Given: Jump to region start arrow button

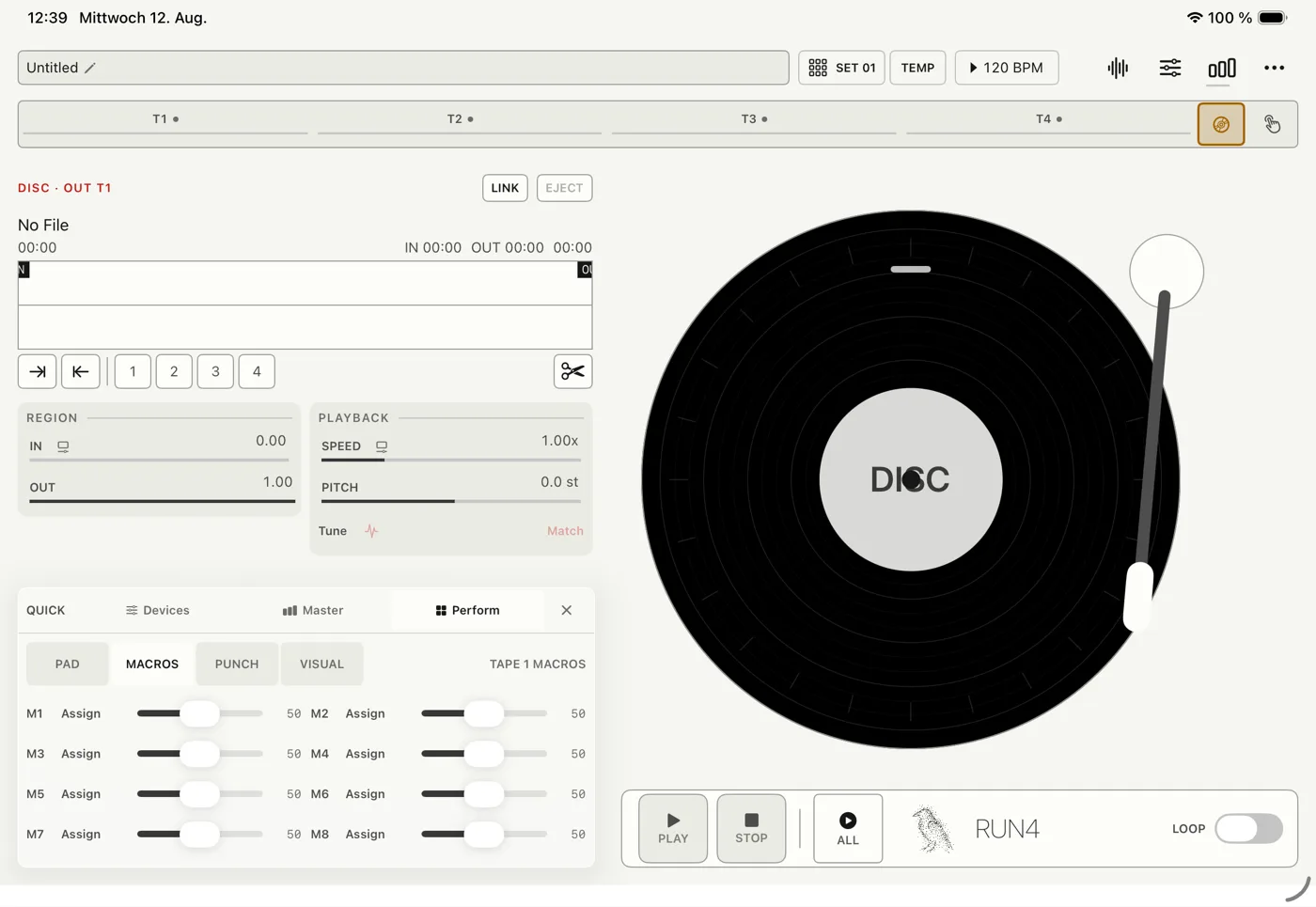Looking at the screenshot, I should 81,371.
